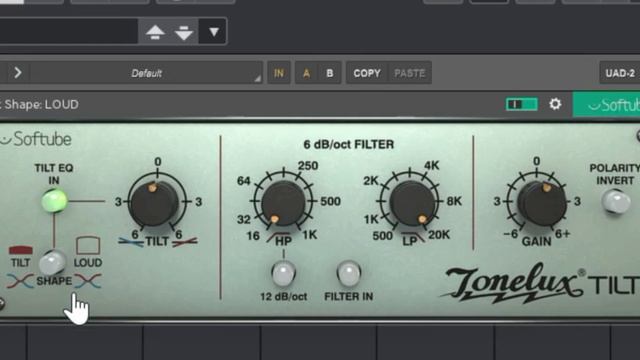The width and height of the screenshot is (640, 360).
Task: Click the UAD-2 button
Action: pyautogui.click(x=620, y=73)
